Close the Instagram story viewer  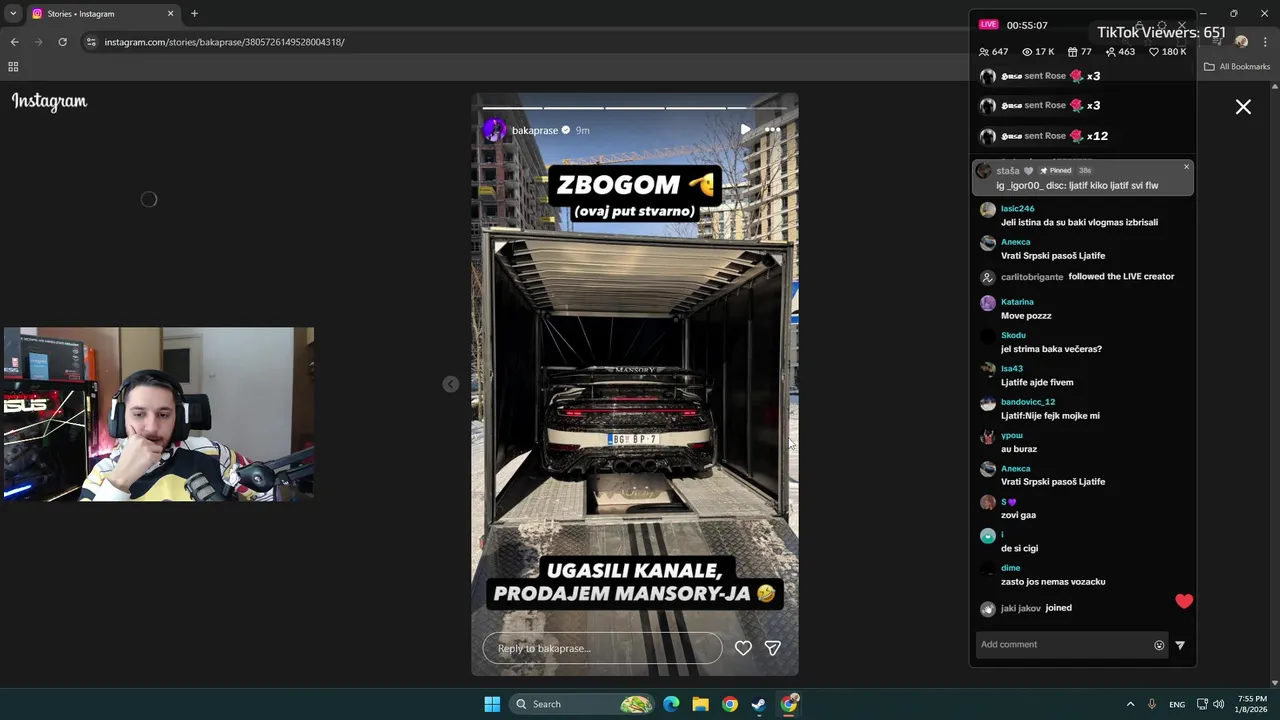coord(1243,107)
